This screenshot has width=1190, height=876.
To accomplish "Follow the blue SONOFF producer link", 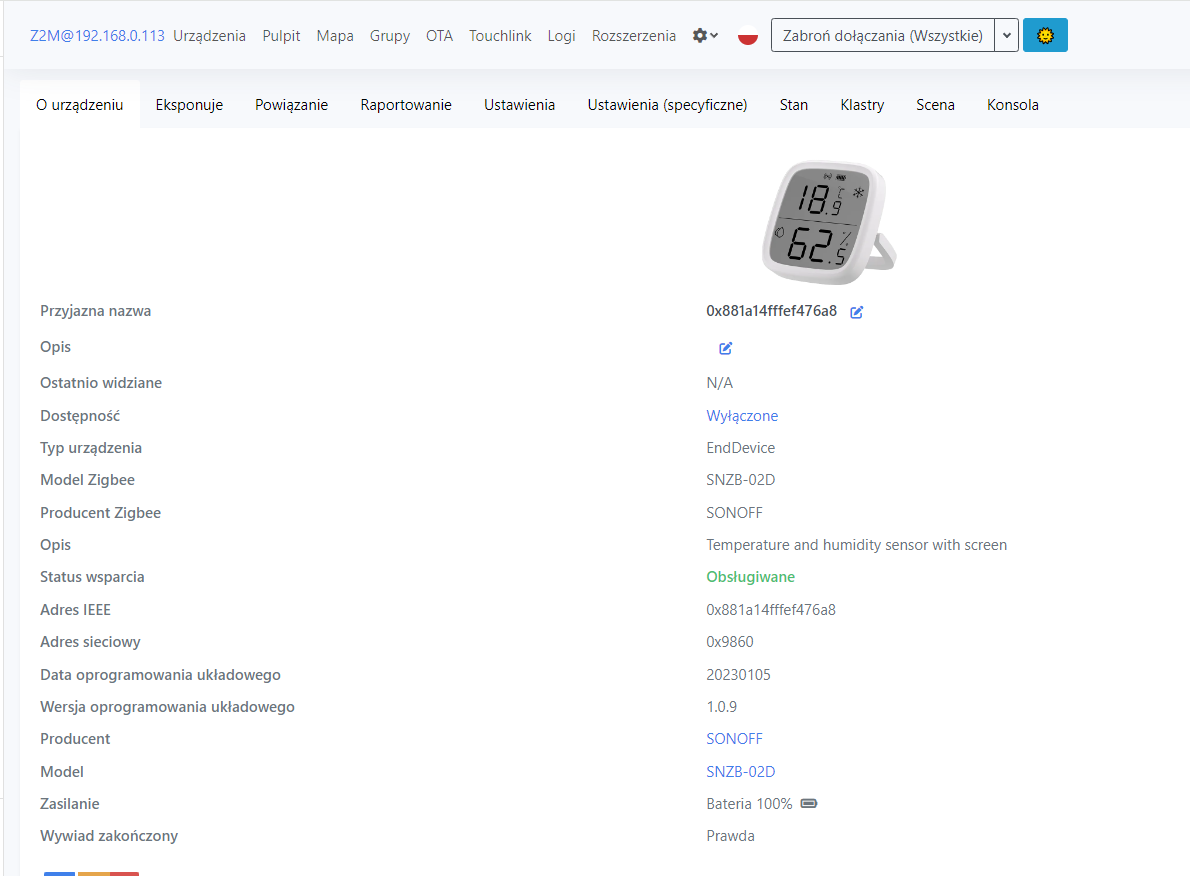I will [735, 739].
